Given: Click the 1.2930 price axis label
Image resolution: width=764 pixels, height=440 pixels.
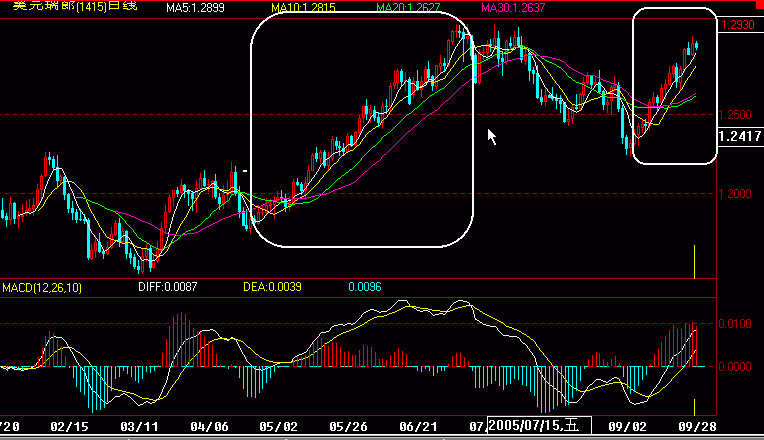Looking at the screenshot, I should (738, 25).
